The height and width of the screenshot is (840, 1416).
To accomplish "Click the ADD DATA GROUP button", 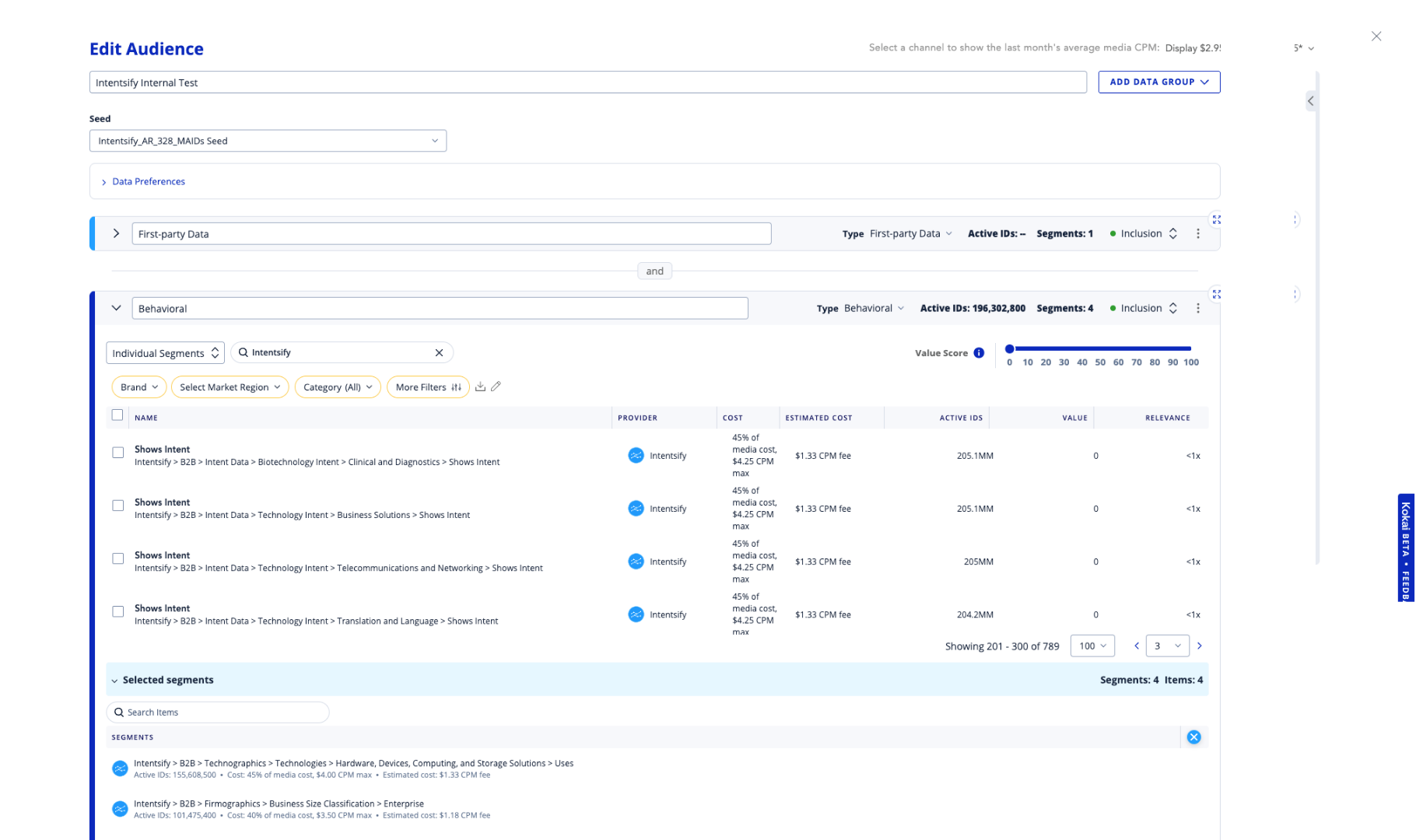I will [x=1158, y=82].
